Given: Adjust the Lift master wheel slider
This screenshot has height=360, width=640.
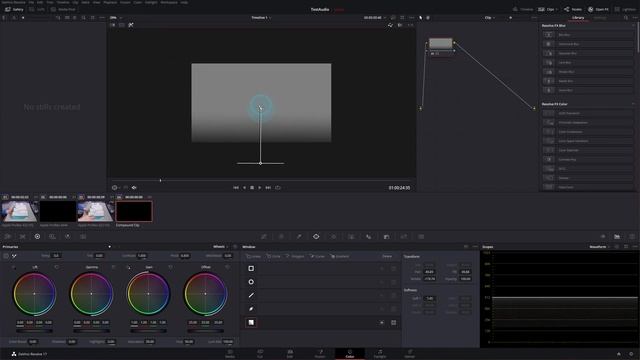Looking at the screenshot, I should pos(34,330).
